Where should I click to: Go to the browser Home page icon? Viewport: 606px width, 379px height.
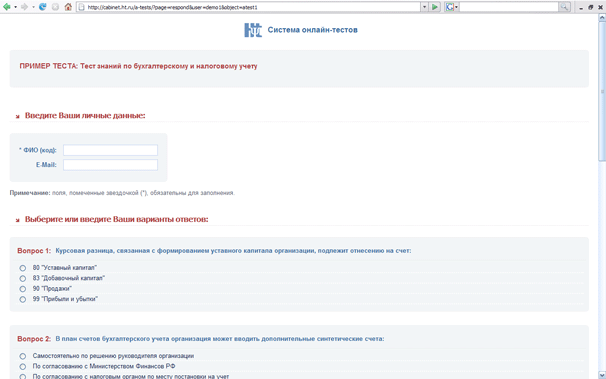point(68,7)
